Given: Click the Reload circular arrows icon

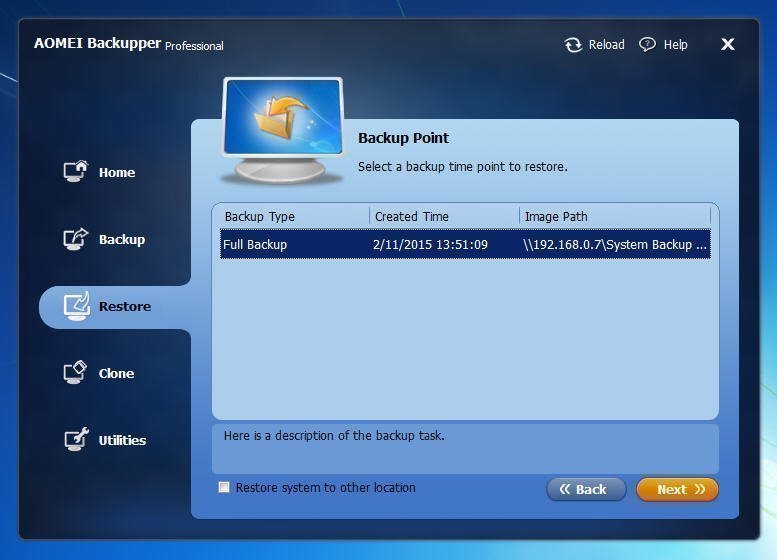Looking at the screenshot, I should coord(573,45).
